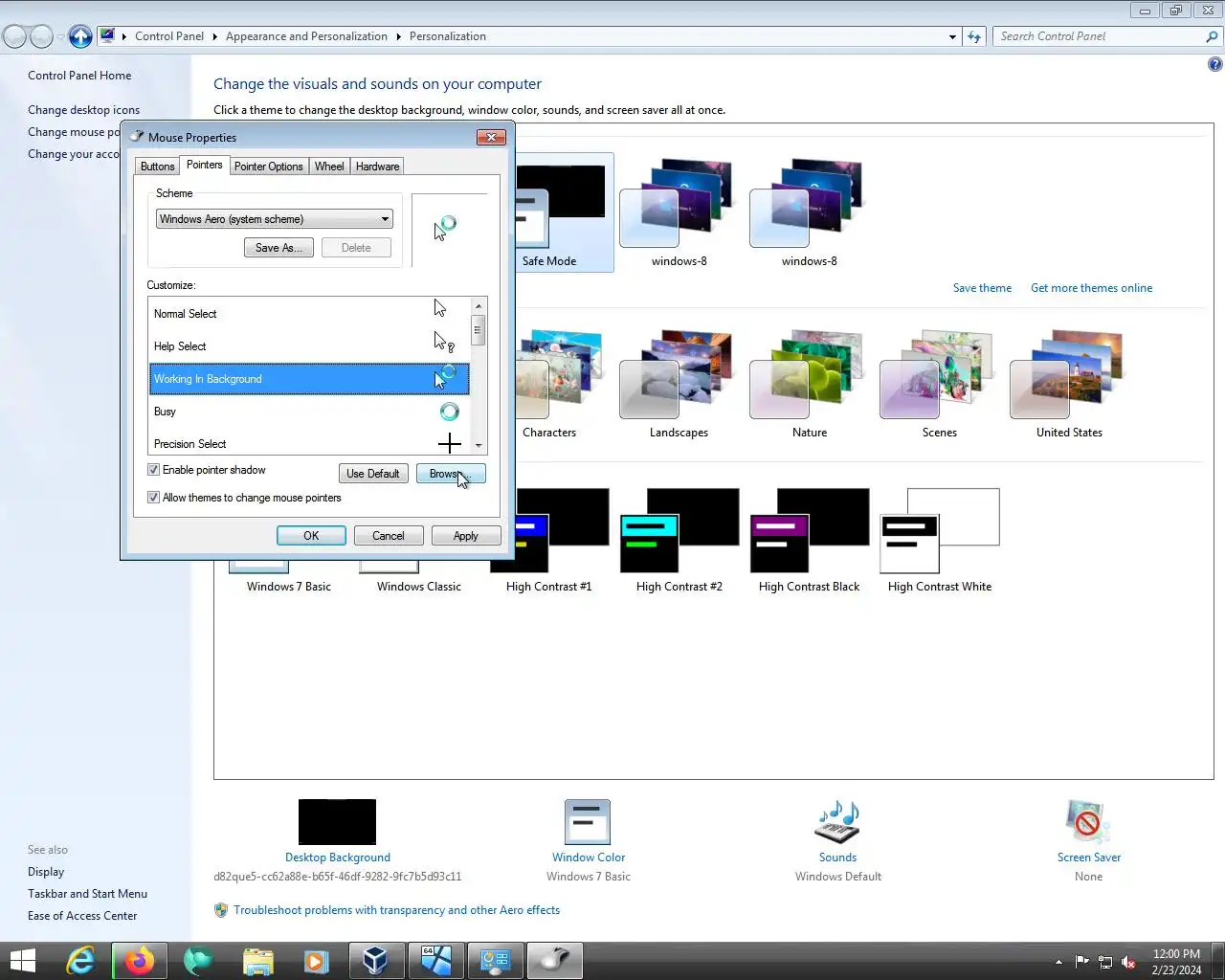The width and height of the screenshot is (1225, 980).
Task: Confirm with OK in Mouse Properties
Action: (x=311, y=536)
